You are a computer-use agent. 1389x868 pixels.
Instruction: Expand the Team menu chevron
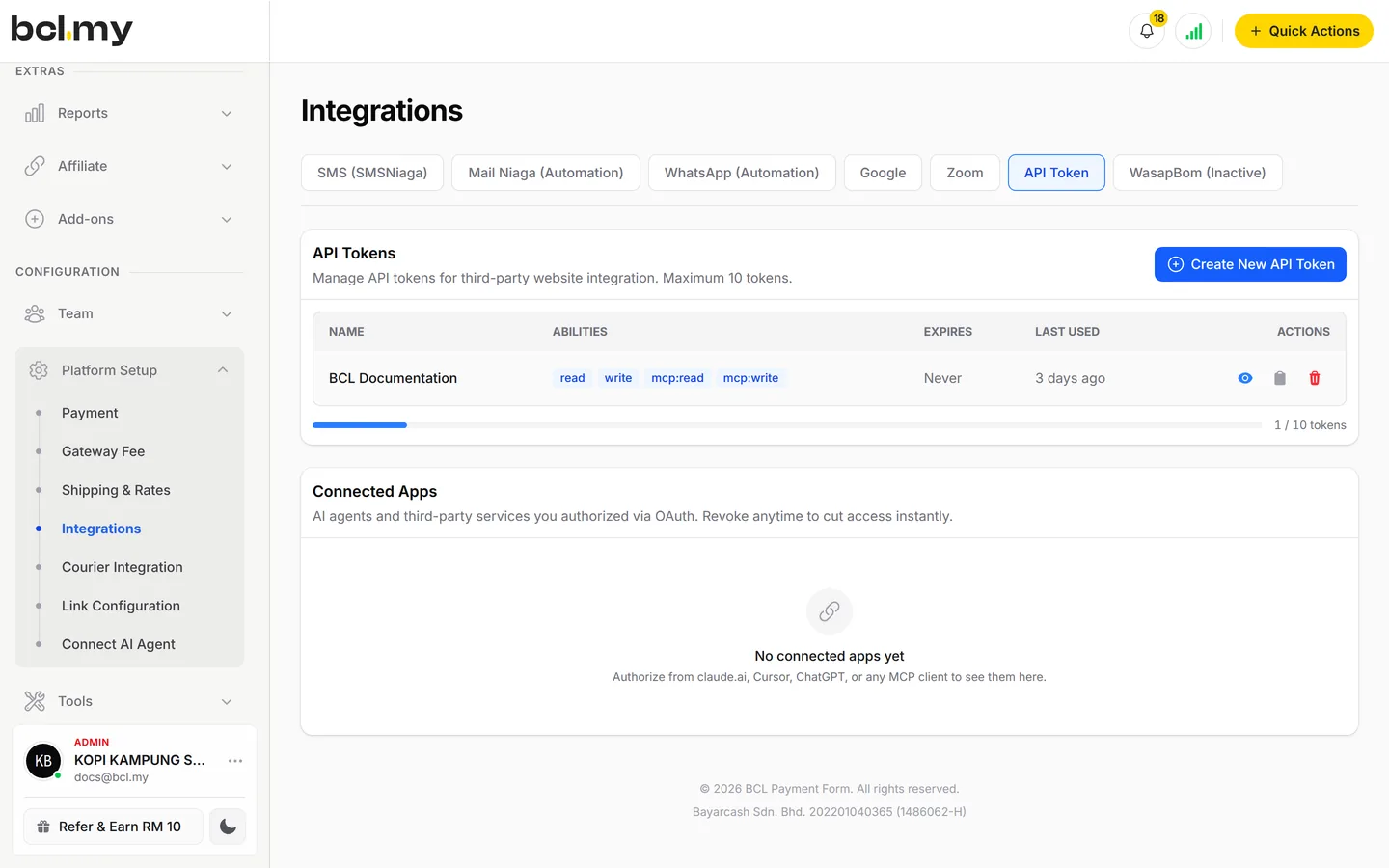(227, 313)
